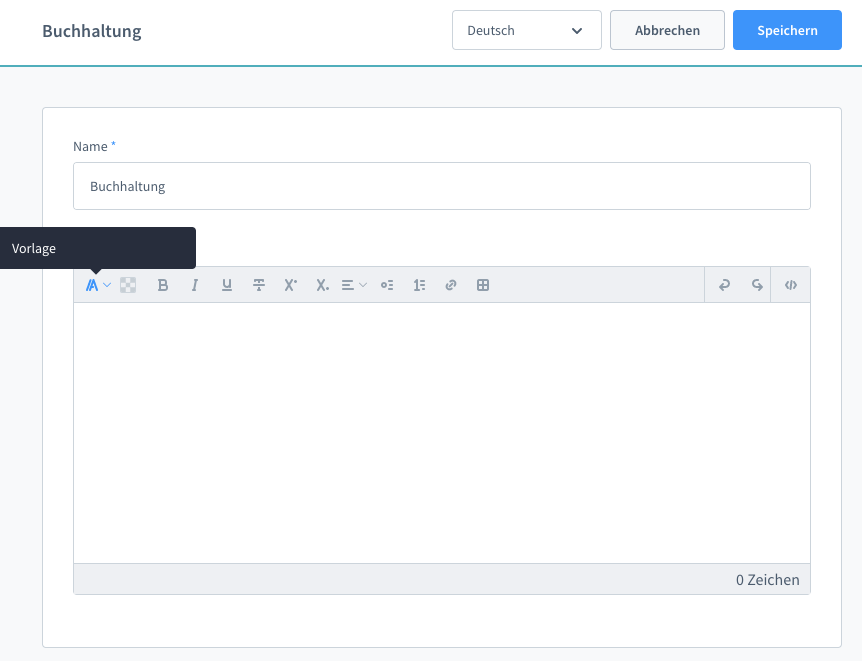Viewport: 862px width, 661px height.
Task: Insert an unordered bullet list
Action: 387,285
